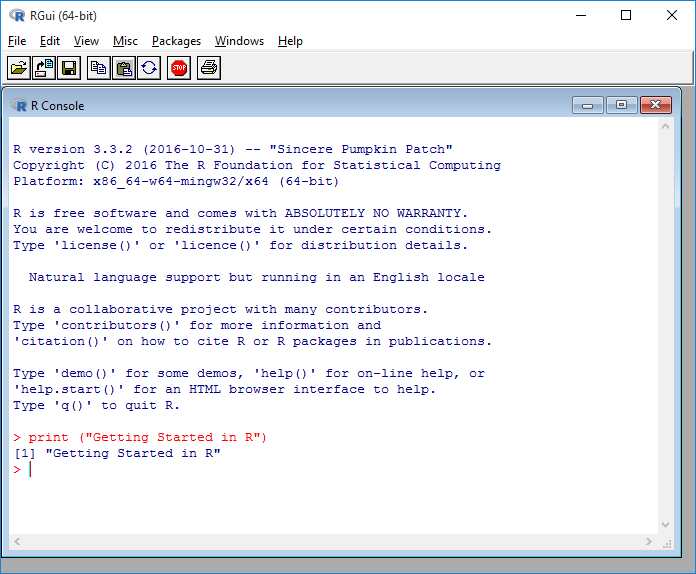Click the "Type 'license()'" line
696x574 pixels.
(240, 245)
